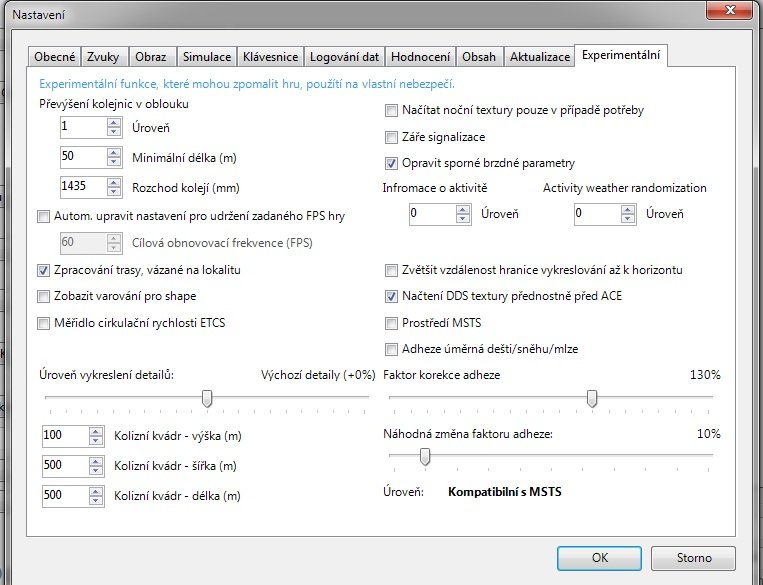
Task: Switch to the Simulace tab
Action: [x=208, y=57]
